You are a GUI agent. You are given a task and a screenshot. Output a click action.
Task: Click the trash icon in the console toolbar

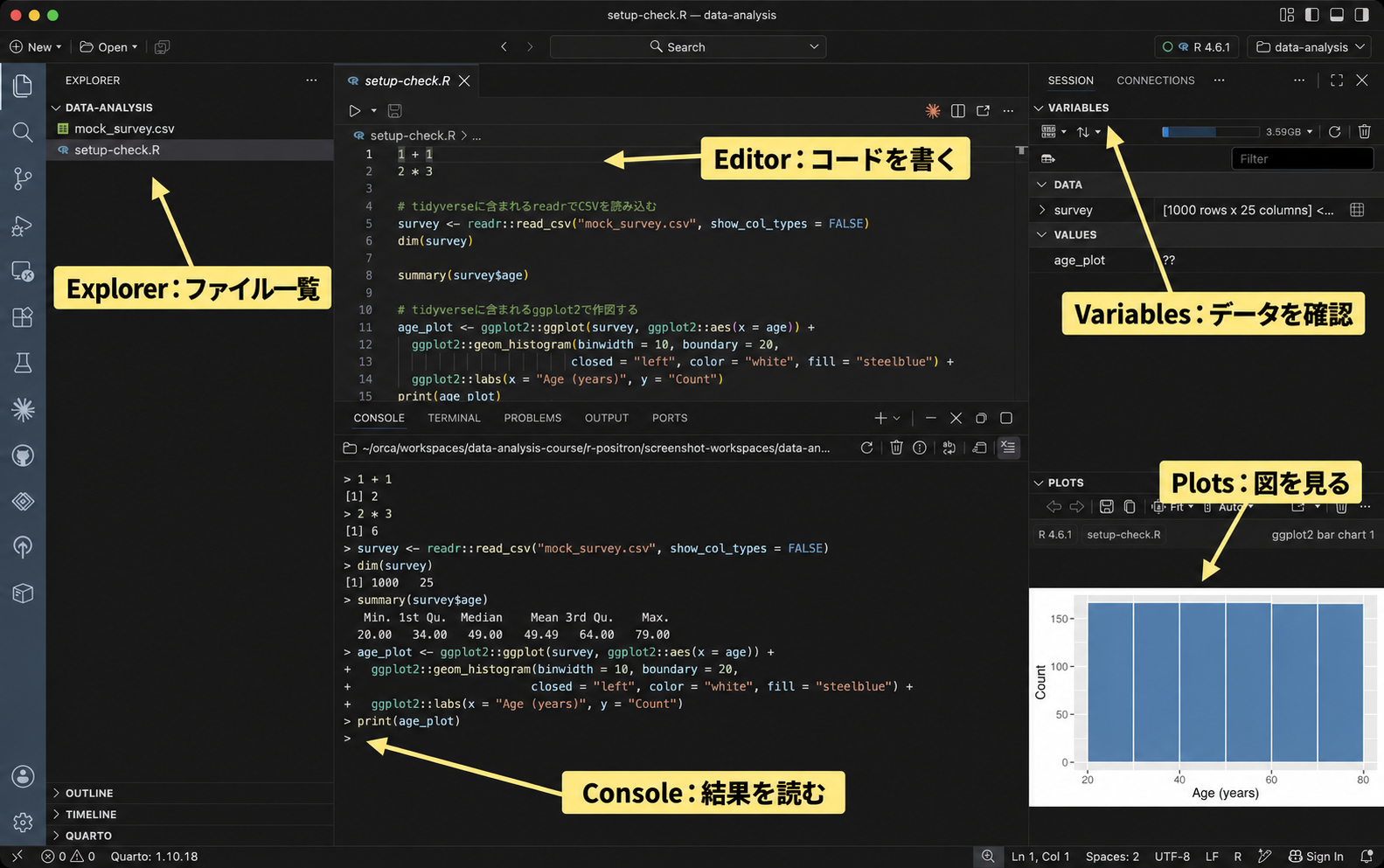[x=896, y=448]
